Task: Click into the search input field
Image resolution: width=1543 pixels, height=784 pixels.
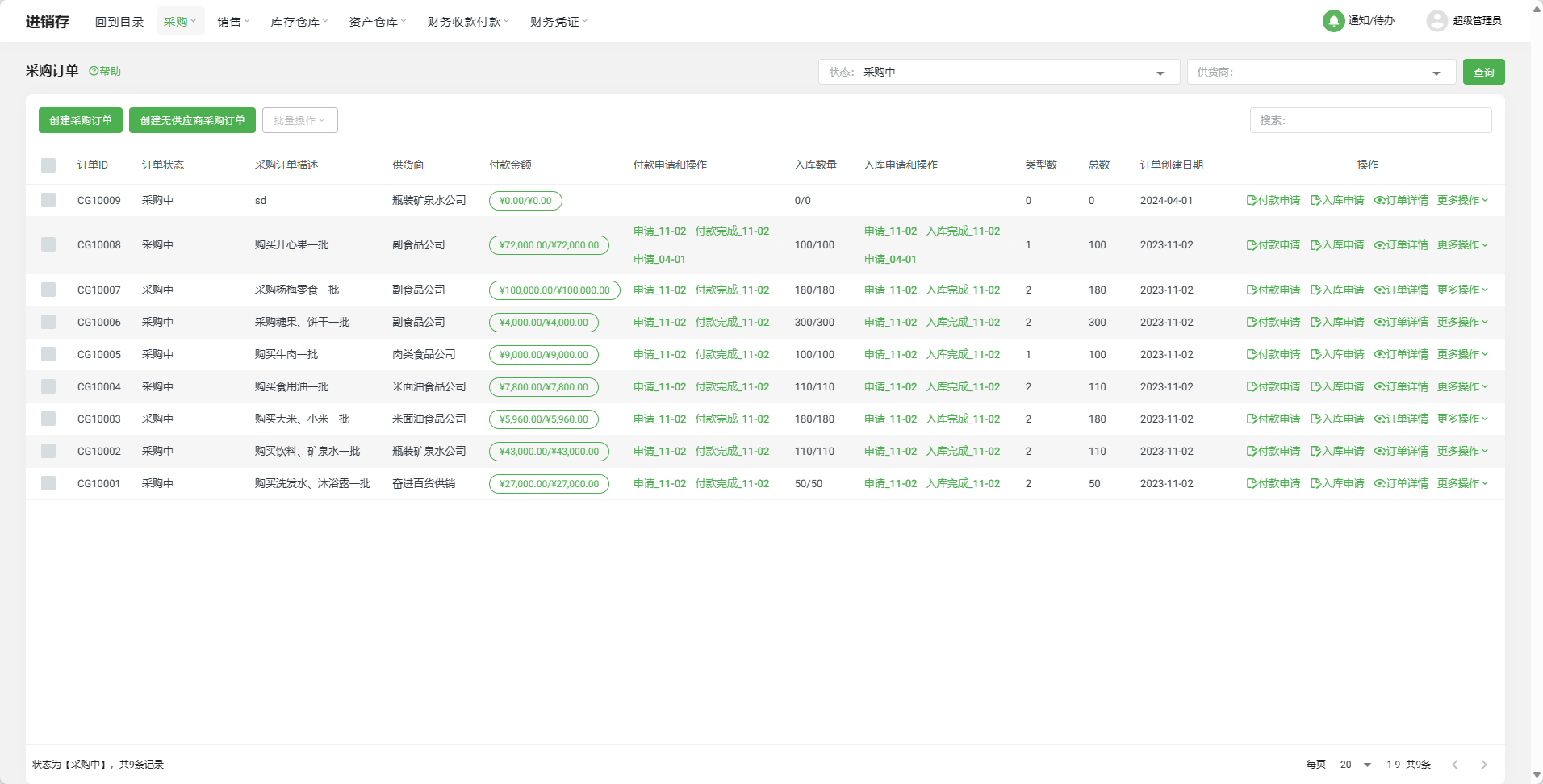Action: 1370,120
